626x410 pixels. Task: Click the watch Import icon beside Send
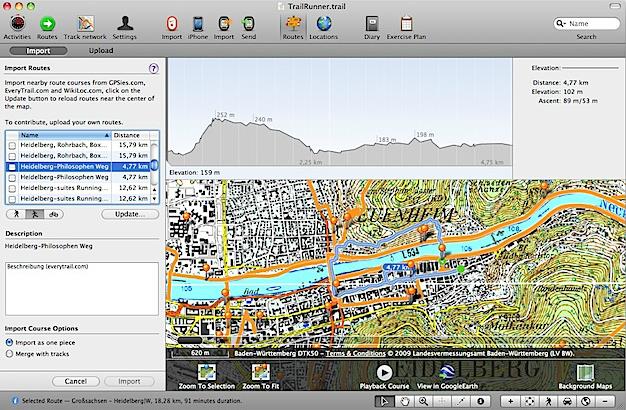tap(224, 24)
